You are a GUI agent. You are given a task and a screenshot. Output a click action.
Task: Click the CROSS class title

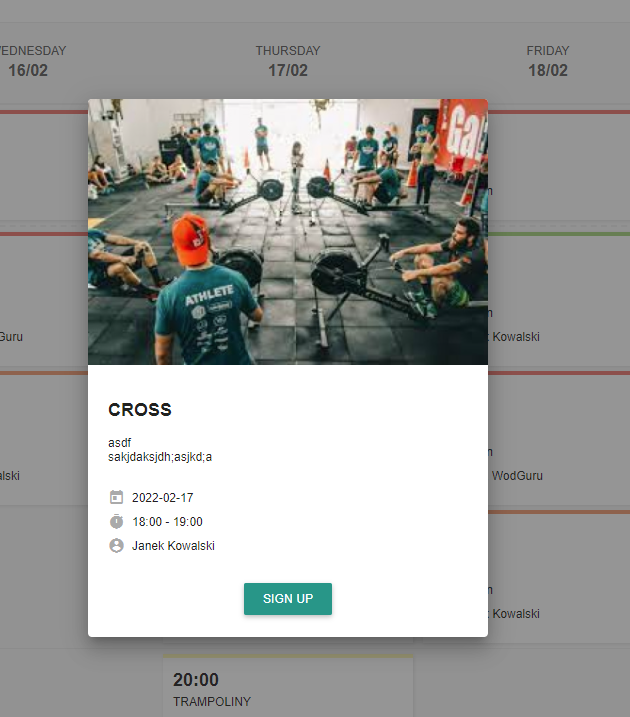pos(140,410)
